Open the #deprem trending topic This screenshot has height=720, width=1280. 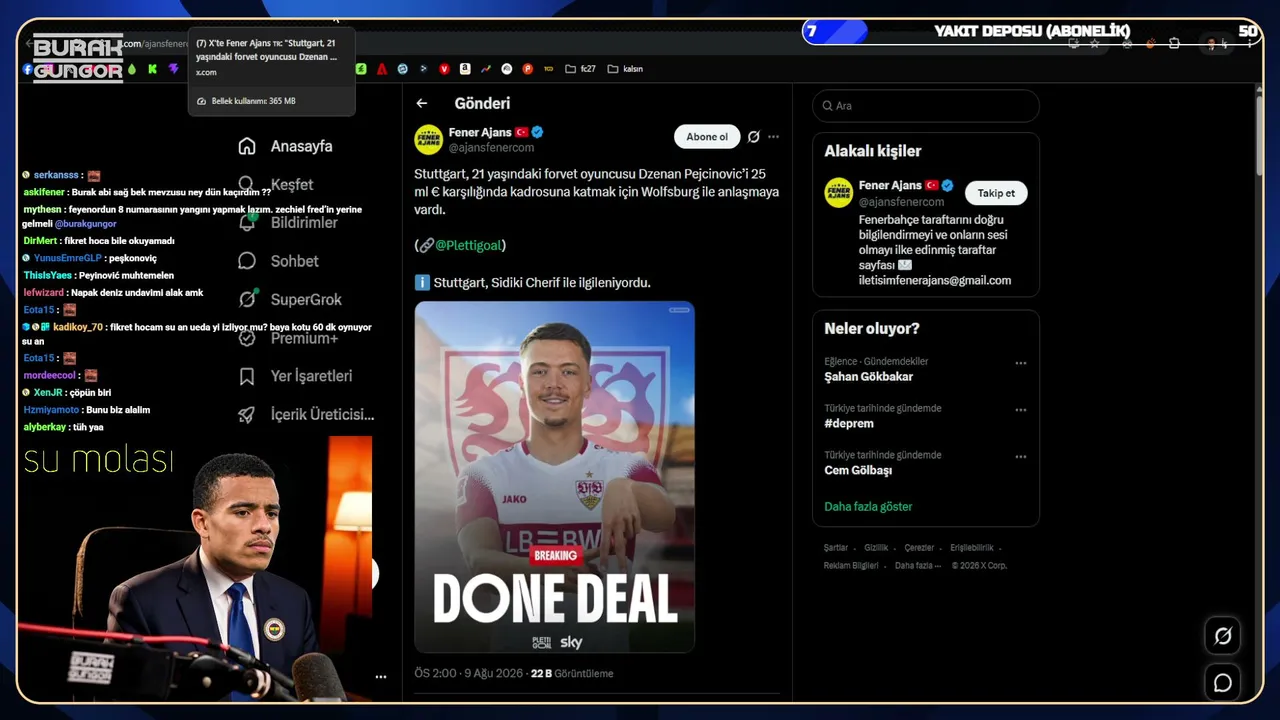click(x=848, y=424)
